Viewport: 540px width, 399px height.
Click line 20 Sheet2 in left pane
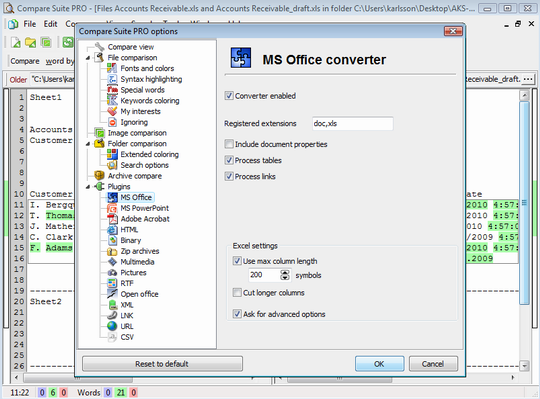45,301
